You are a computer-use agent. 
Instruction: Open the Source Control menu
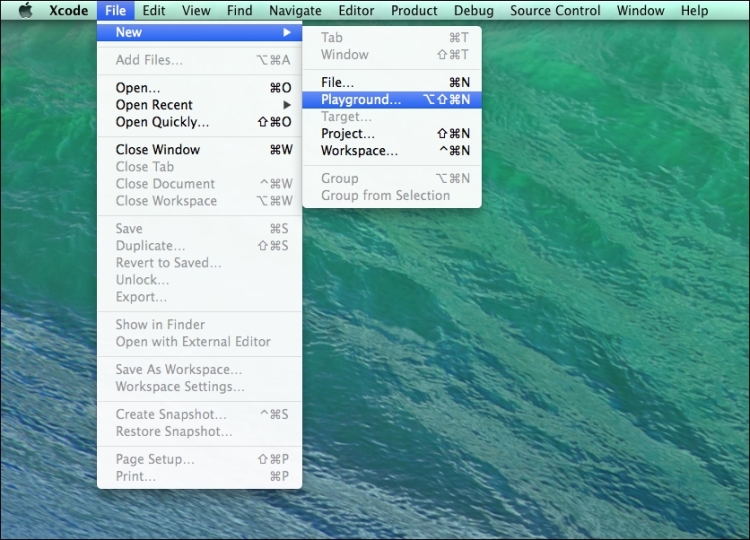tap(555, 10)
